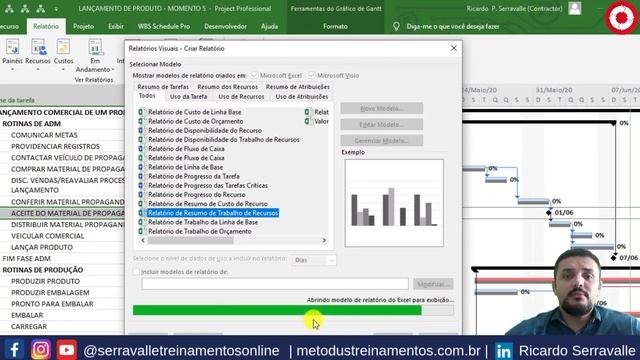Switch to Resumo dos Recursos tab
This screenshot has width=640, height=360.
(227, 87)
